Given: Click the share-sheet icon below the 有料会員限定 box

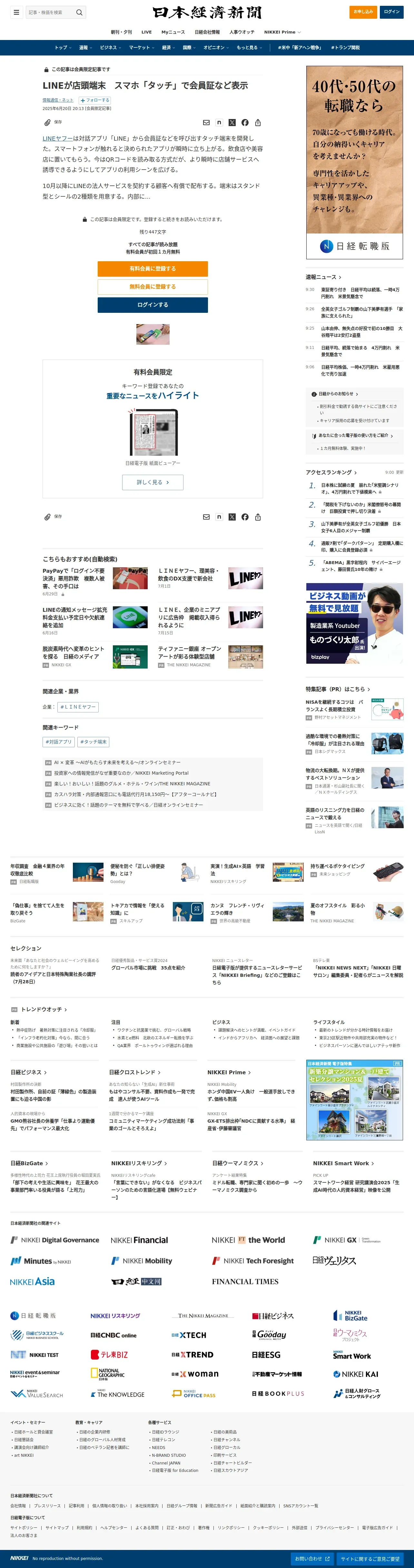Looking at the screenshot, I should tap(258, 517).
